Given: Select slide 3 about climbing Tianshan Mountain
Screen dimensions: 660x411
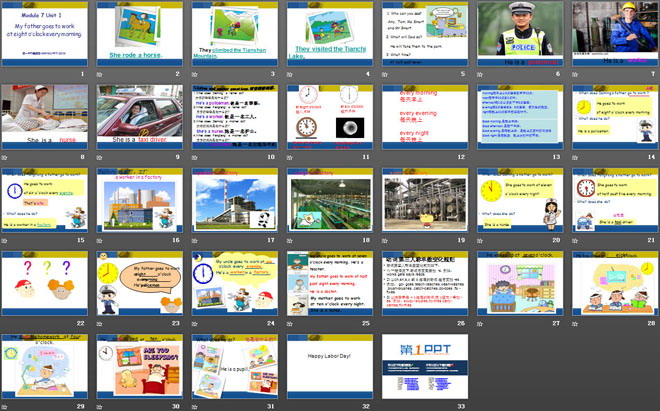Looking at the screenshot, I should (x=235, y=34).
